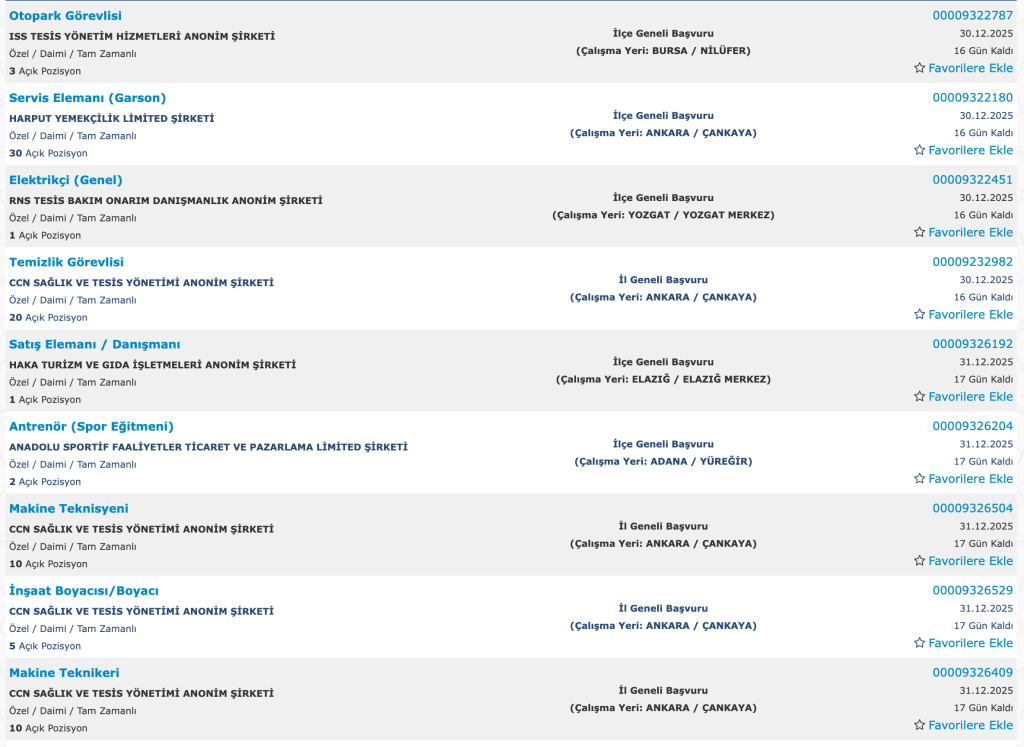Image resolution: width=1024 pixels, height=747 pixels.
Task: Star the Antrenör (Spor Eğitmeni) listing
Action: pos(920,478)
